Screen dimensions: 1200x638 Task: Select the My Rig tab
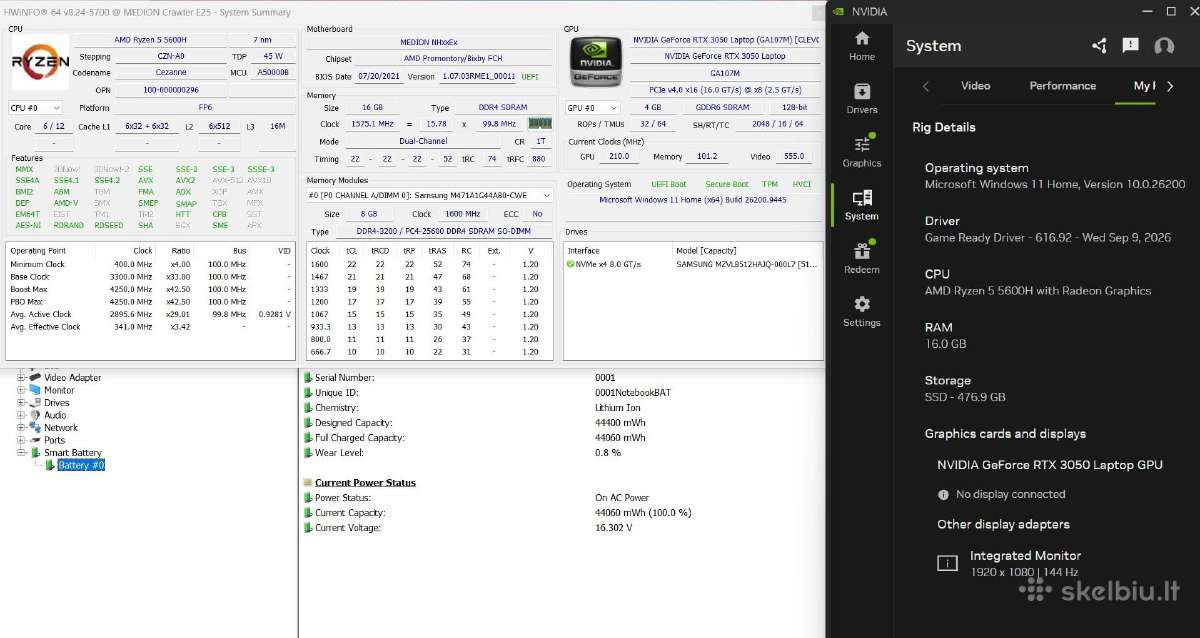point(1144,86)
